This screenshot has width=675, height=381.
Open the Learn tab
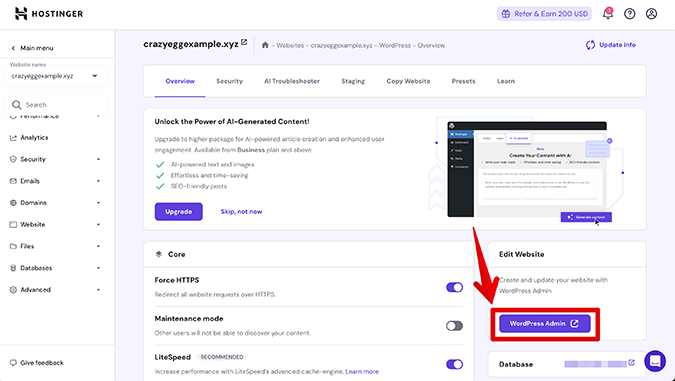[x=506, y=81]
